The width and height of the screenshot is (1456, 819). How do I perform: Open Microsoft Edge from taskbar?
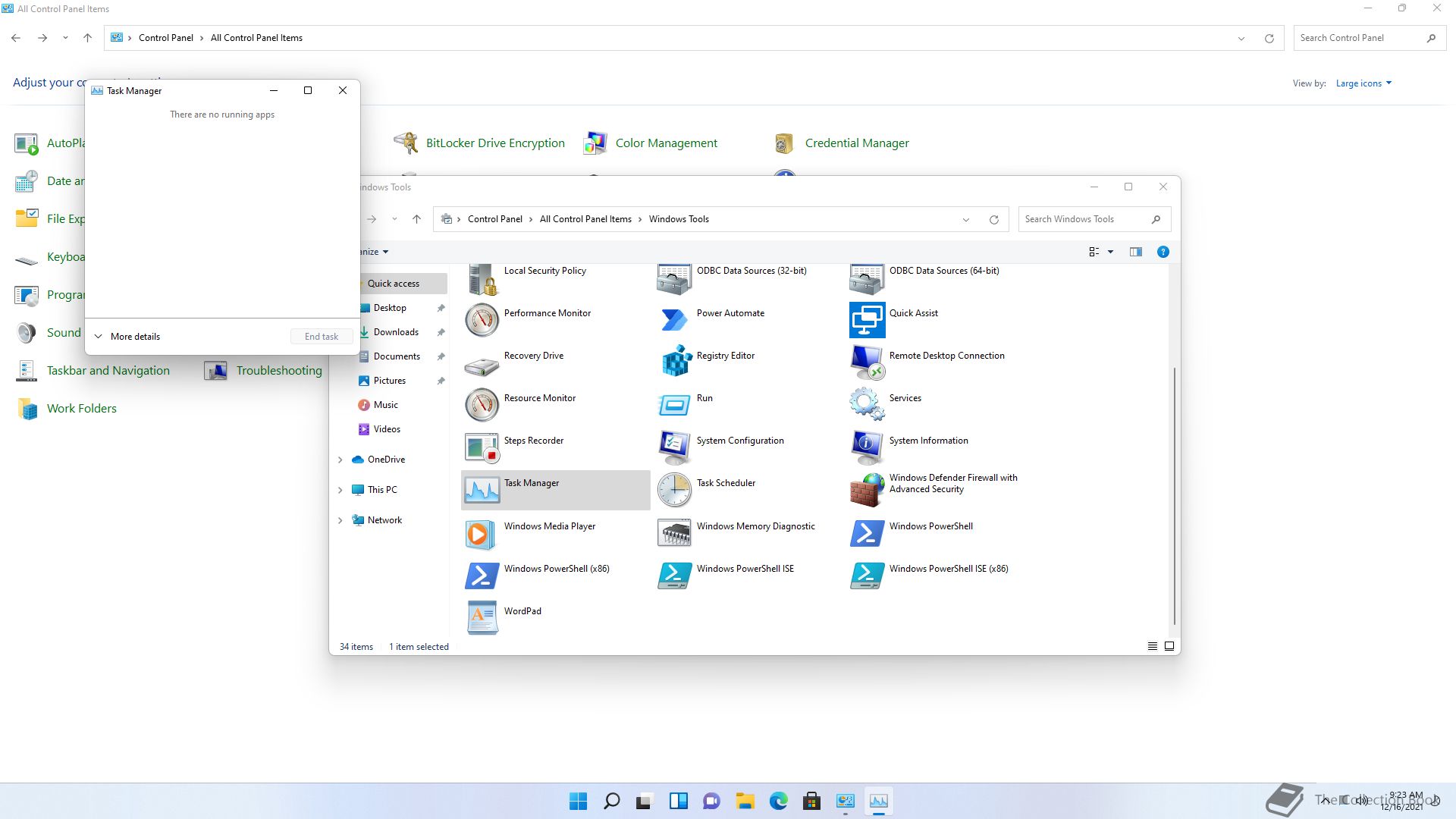click(779, 801)
